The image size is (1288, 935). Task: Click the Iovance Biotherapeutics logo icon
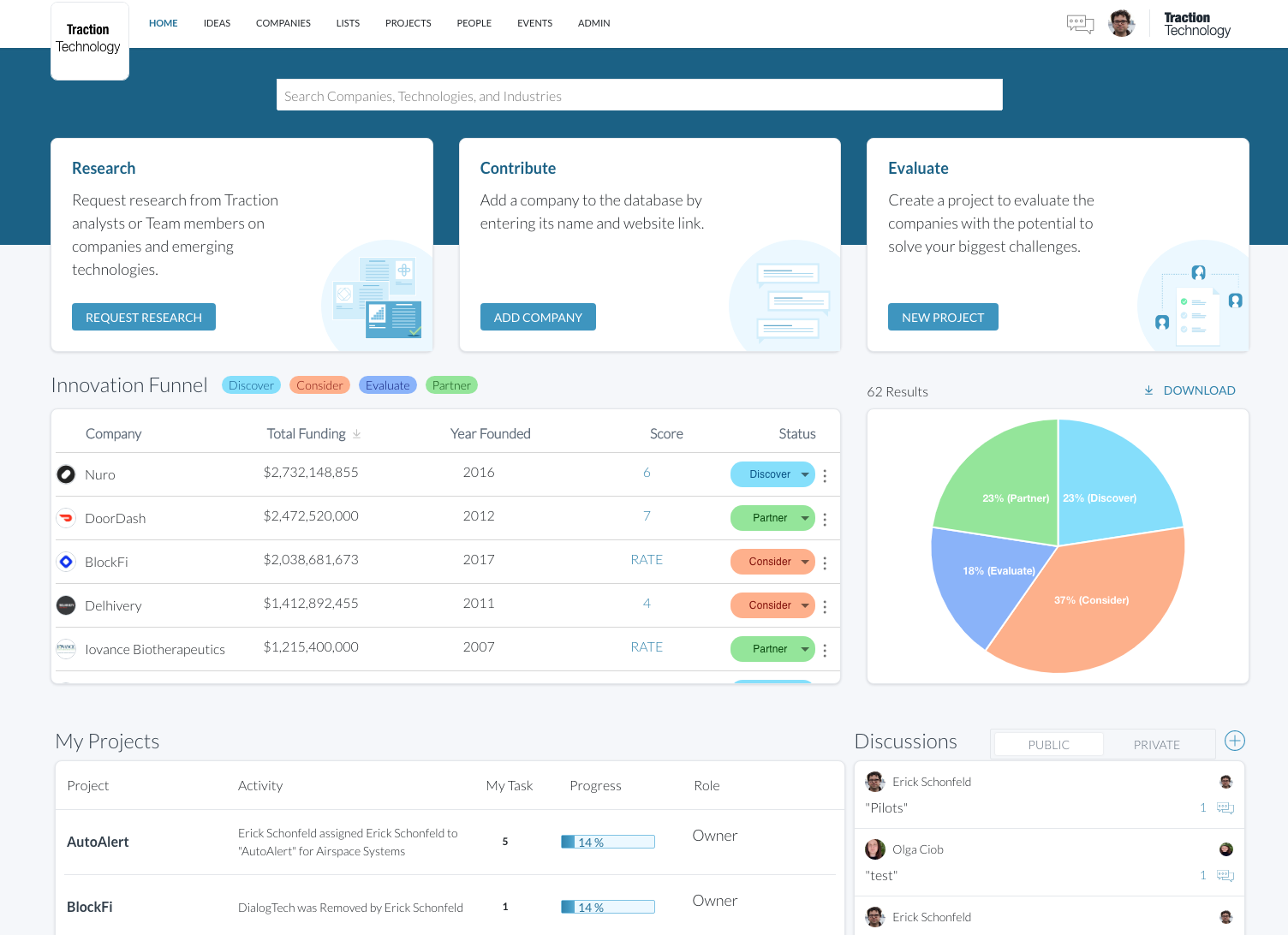[66, 648]
